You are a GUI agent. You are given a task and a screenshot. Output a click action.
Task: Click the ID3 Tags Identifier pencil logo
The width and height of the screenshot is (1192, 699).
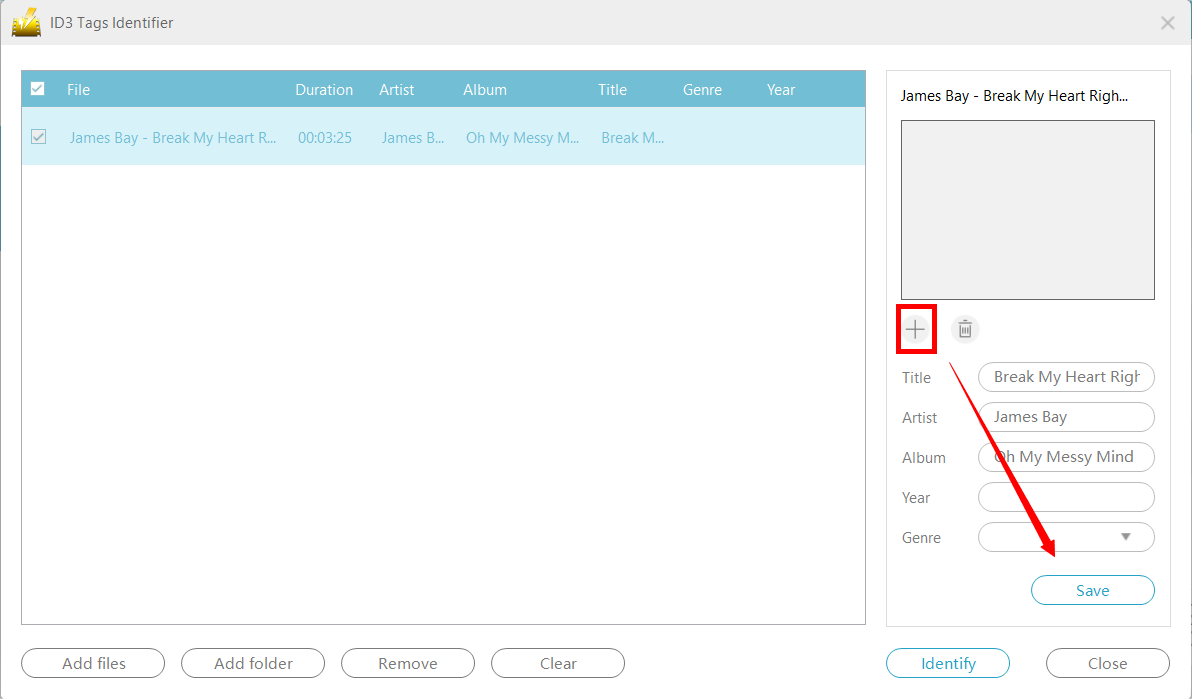[26, 22]
